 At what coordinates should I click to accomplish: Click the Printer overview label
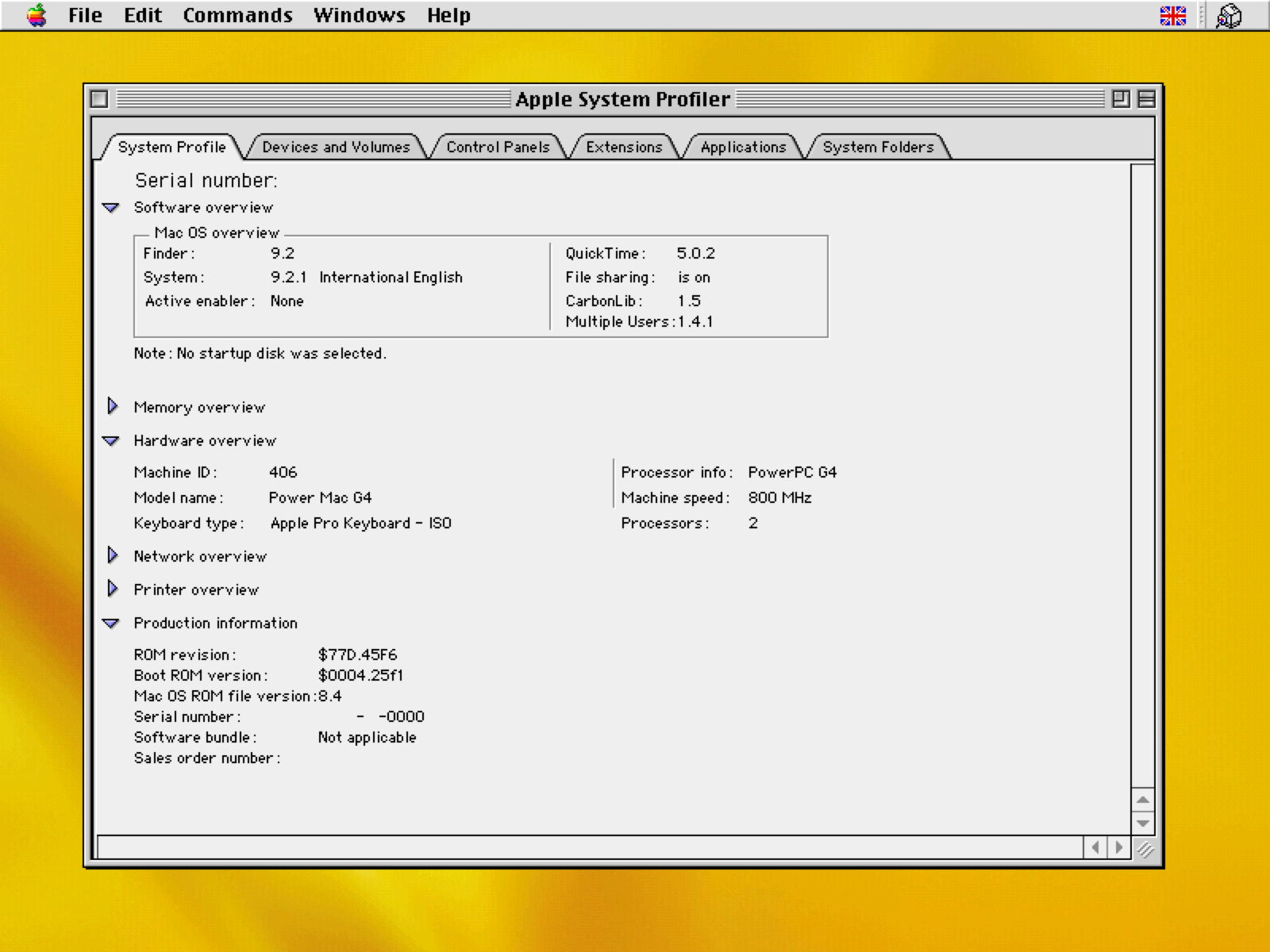click(196, 589)
